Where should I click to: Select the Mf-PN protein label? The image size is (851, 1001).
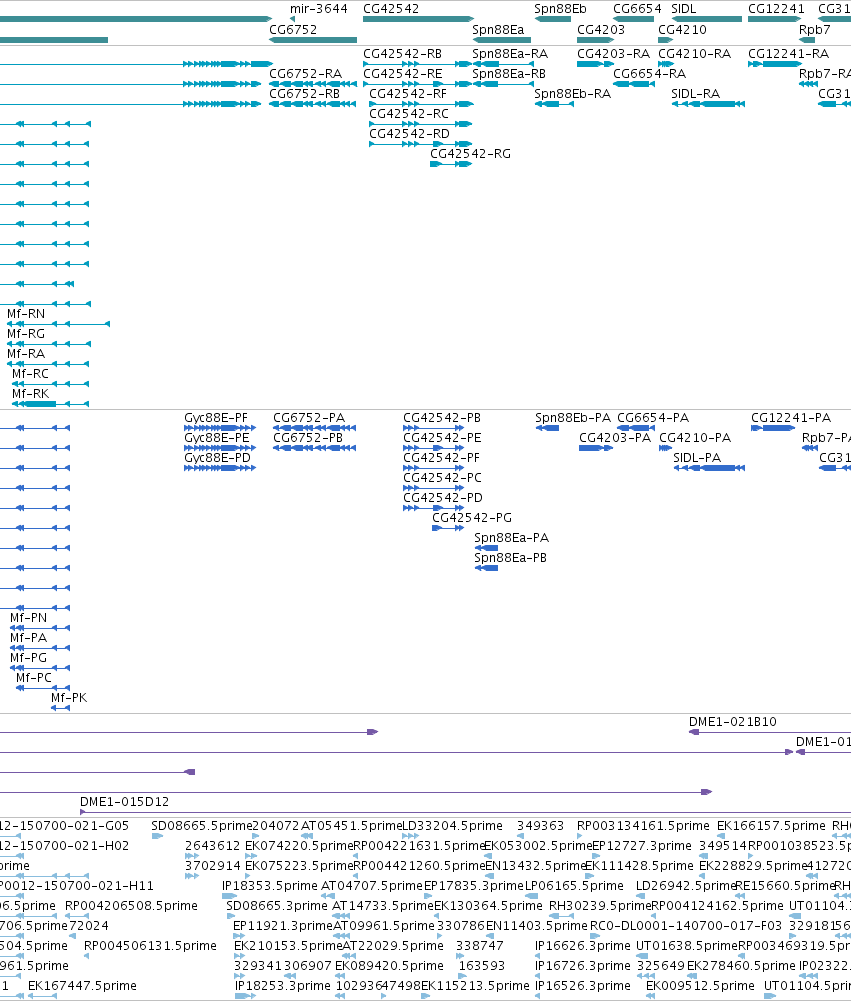[28, 617]
